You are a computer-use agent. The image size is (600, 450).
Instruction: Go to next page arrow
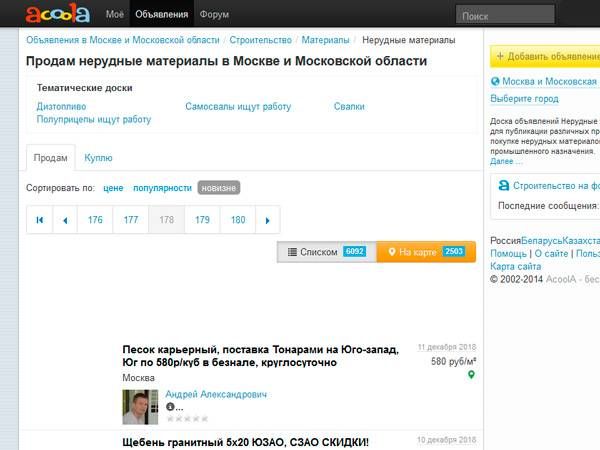[x=267, y=220]
